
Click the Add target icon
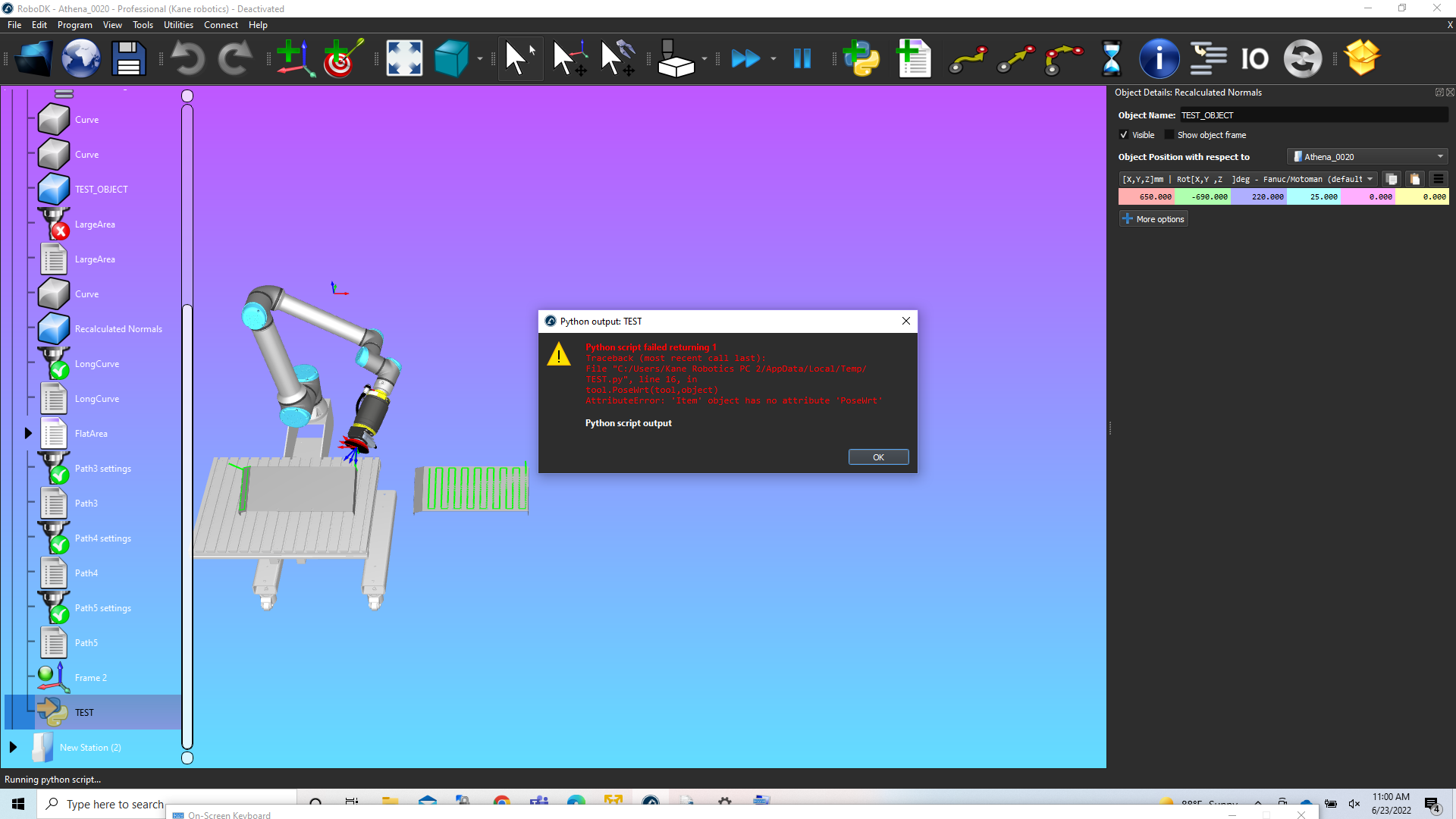(342, 58)
